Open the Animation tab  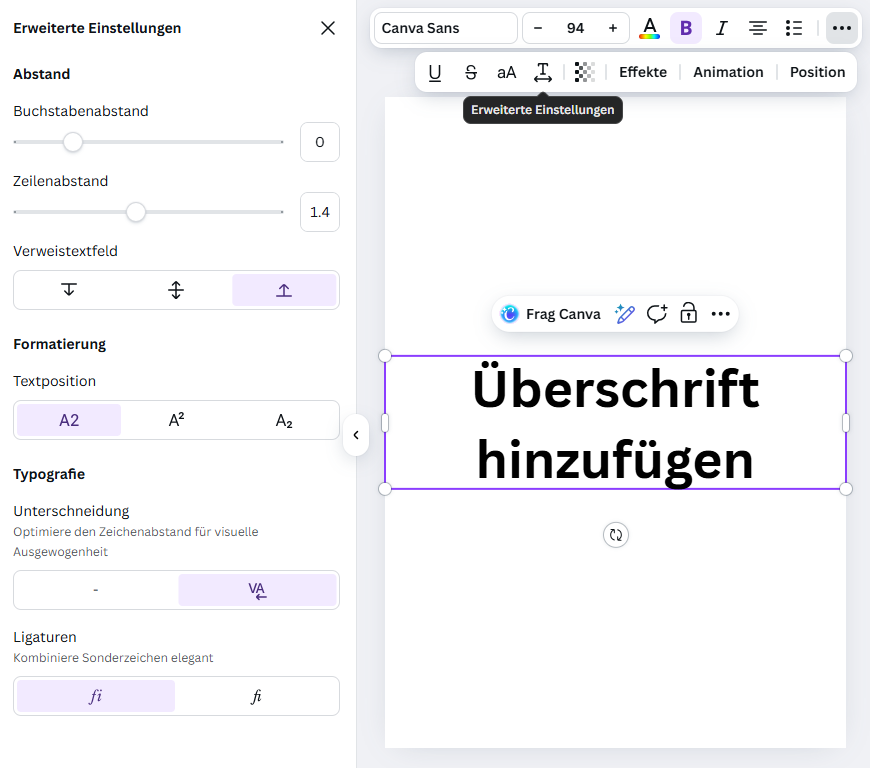pyautogui.click(x=728, y=72)
